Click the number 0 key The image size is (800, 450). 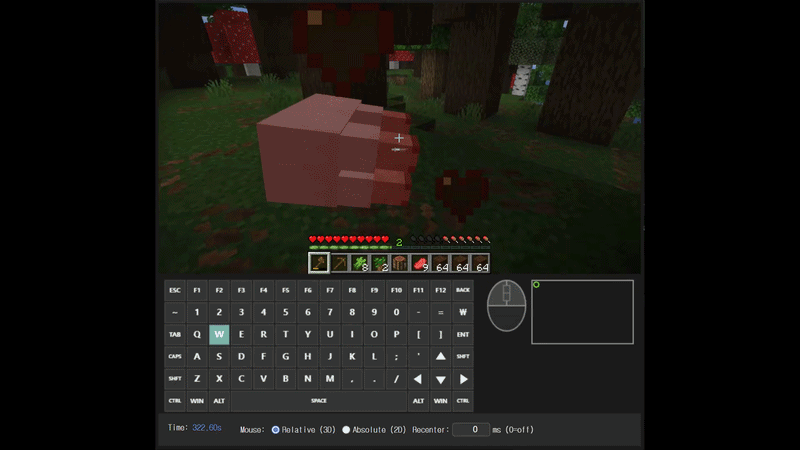click(396, 312)
